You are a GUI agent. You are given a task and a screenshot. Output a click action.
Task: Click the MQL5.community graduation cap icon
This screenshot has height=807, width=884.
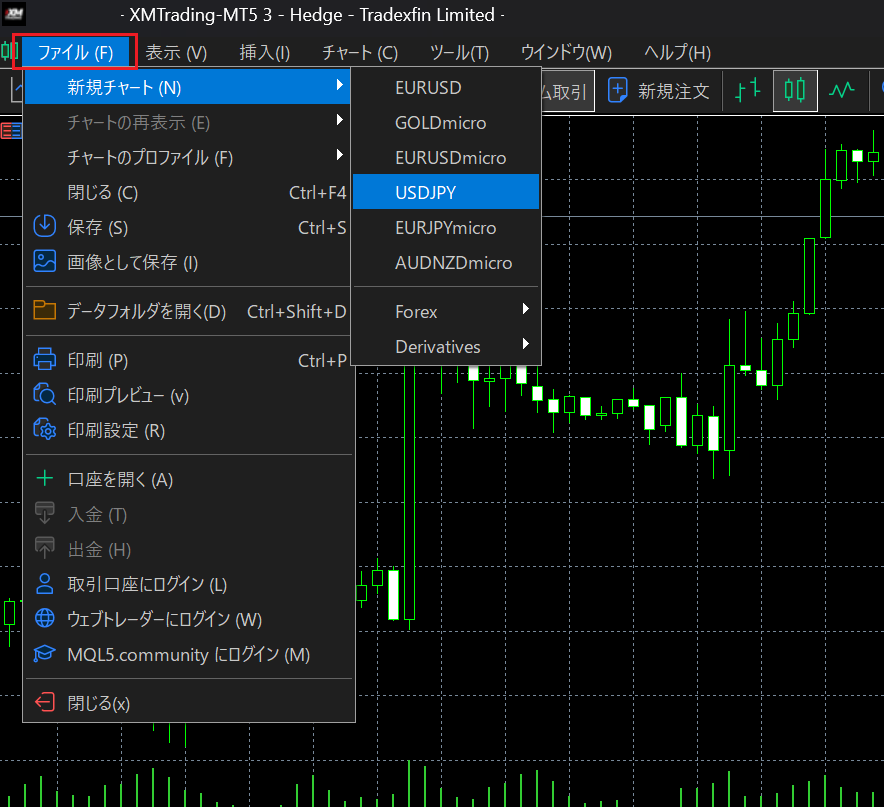[44, 655]
